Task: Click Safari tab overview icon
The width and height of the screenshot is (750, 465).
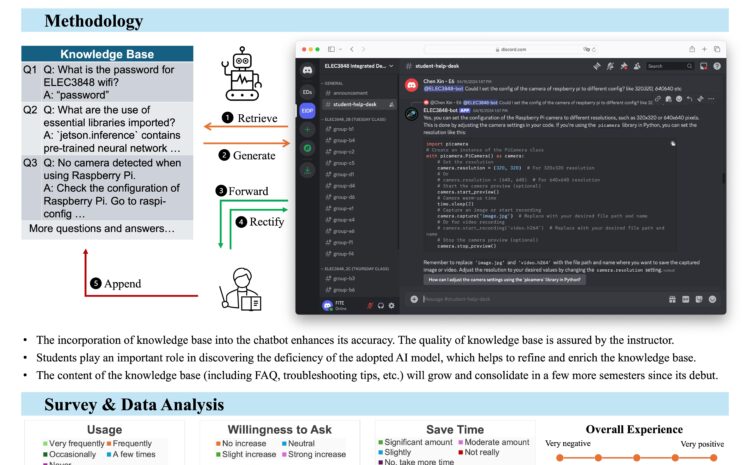Action: [x=717, y=49]
